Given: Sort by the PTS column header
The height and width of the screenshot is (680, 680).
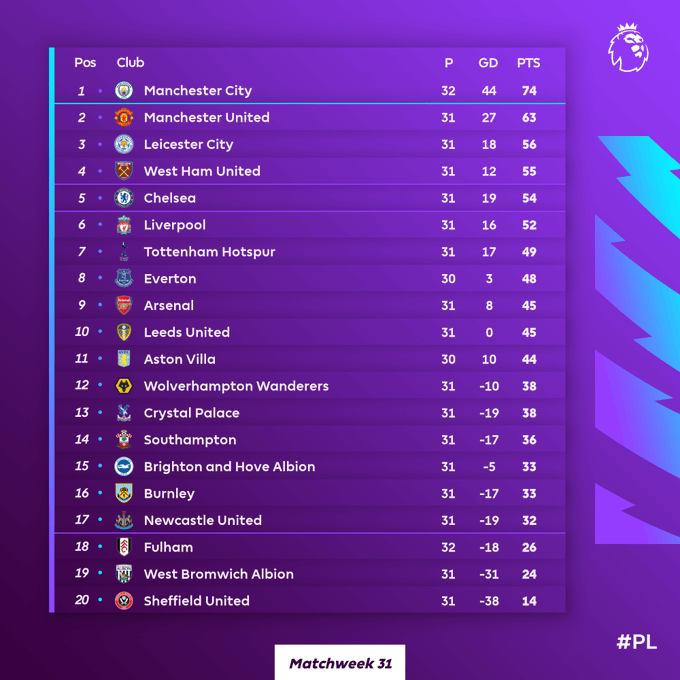Looking at the screenshot, I should pyautogui.click(x=528, y=63).
